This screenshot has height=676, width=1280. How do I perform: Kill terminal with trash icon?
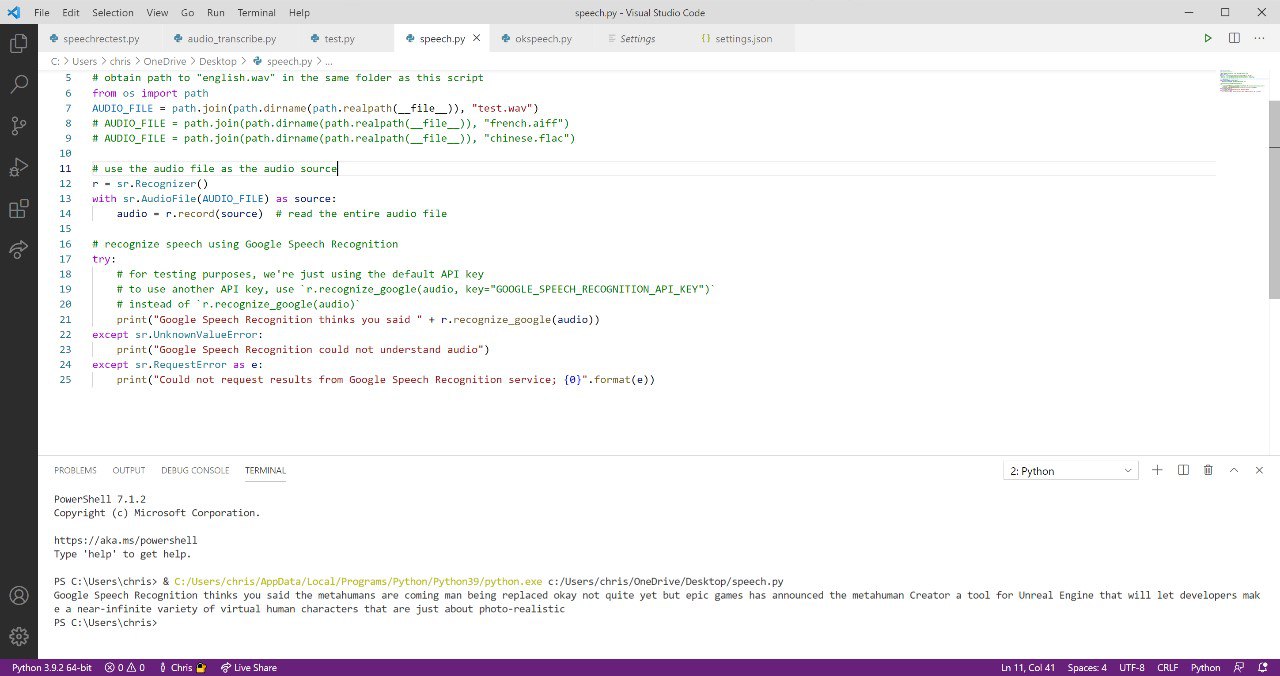click(1208, 470)
